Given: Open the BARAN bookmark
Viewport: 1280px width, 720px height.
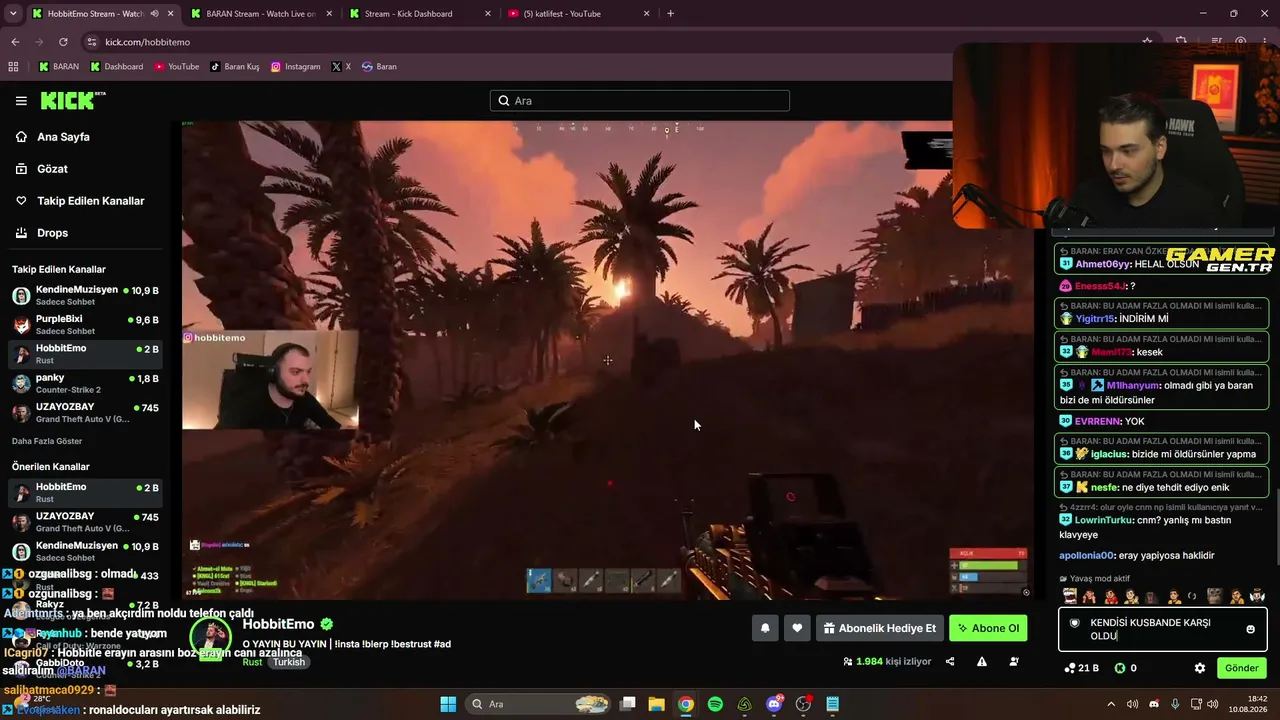Looking at the screenshot, I should (58, 67).
